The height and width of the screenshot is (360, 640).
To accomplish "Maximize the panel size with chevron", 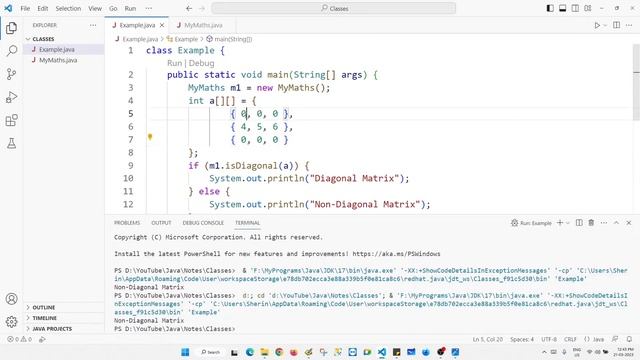I will click(x=616, y=223).
